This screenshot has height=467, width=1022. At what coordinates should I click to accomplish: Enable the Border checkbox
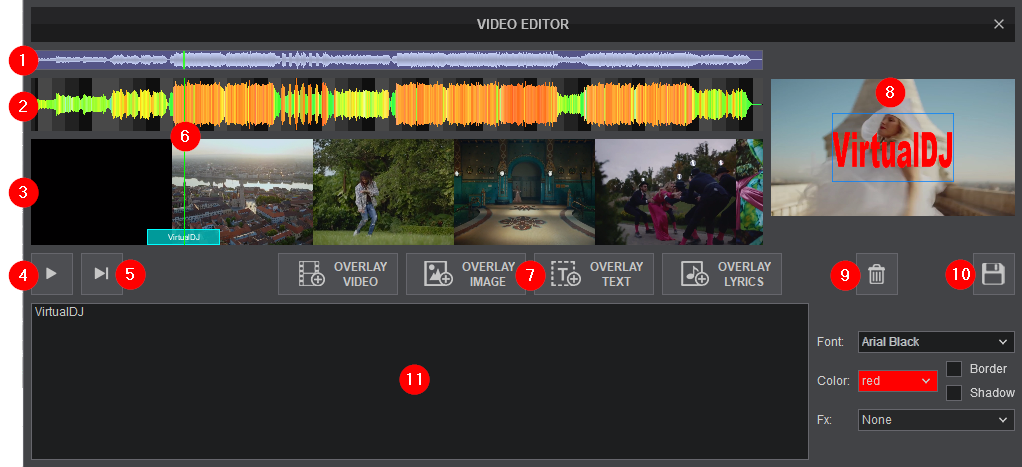954,369
